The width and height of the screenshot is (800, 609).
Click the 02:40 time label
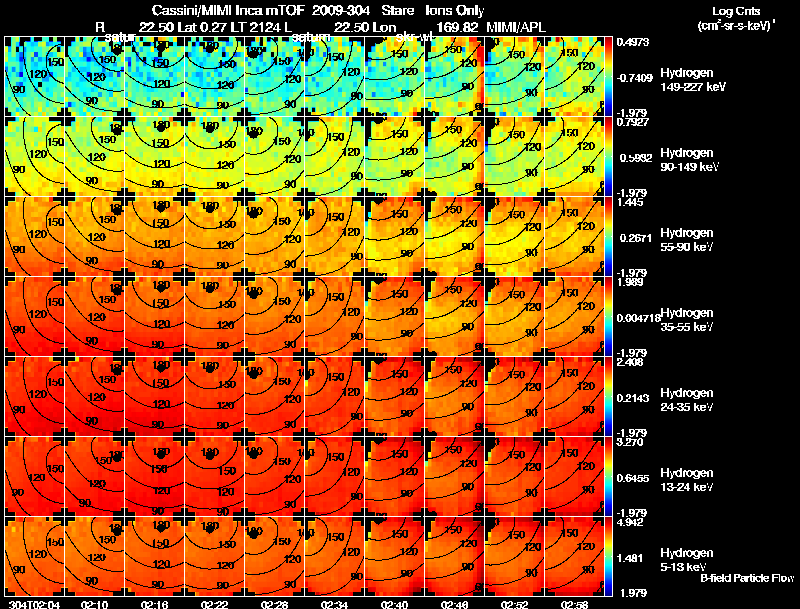(394, 604)
